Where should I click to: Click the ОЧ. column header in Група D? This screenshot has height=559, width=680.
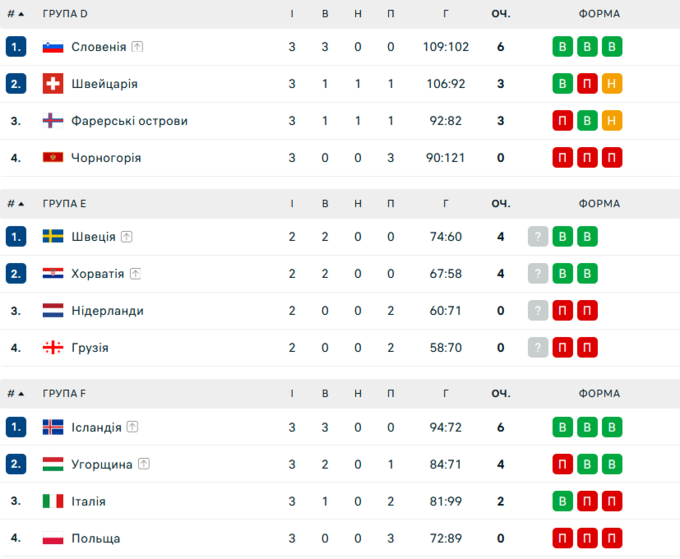(500, 14)
